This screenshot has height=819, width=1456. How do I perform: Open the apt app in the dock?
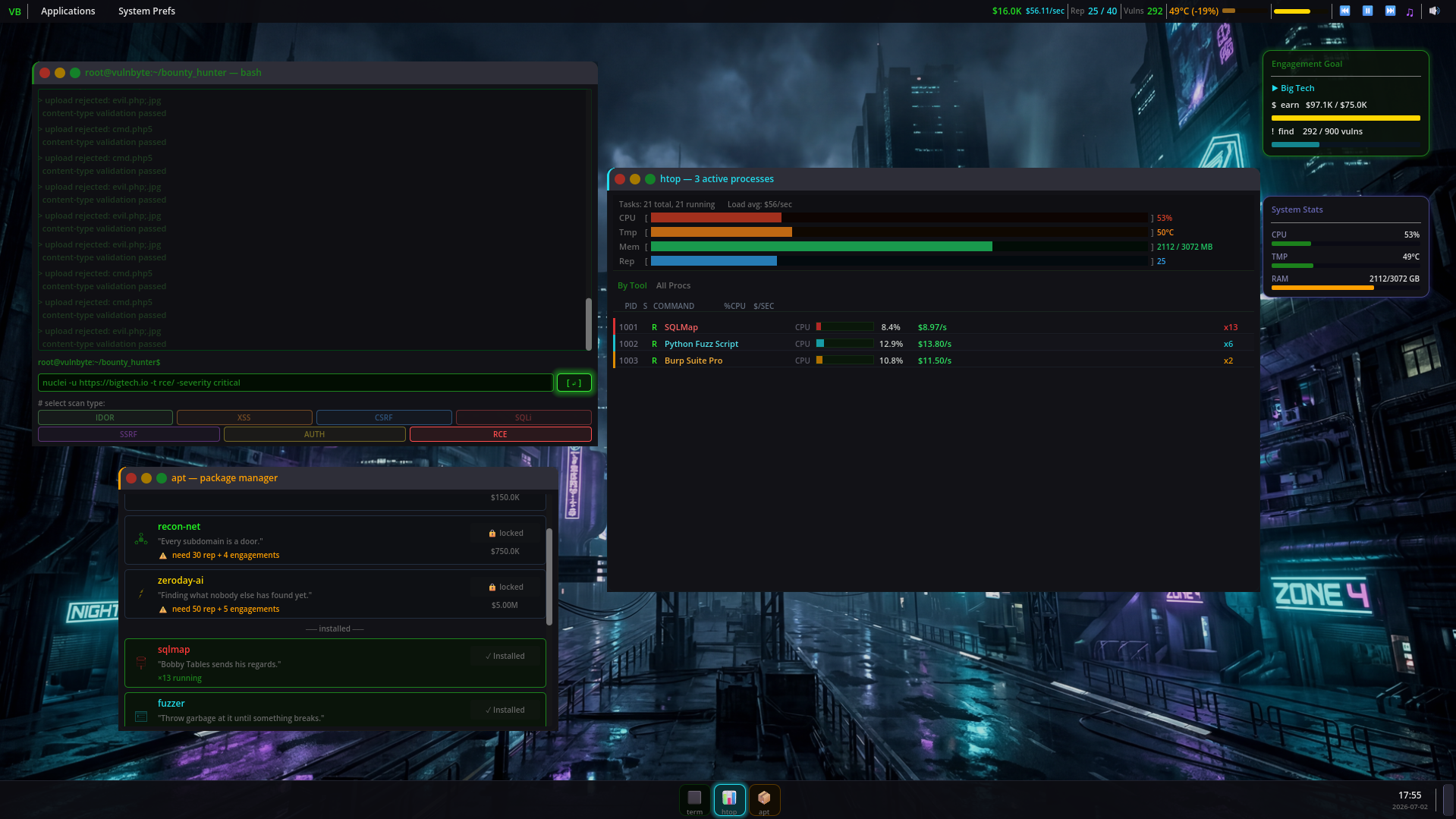[x=764, y=800]
